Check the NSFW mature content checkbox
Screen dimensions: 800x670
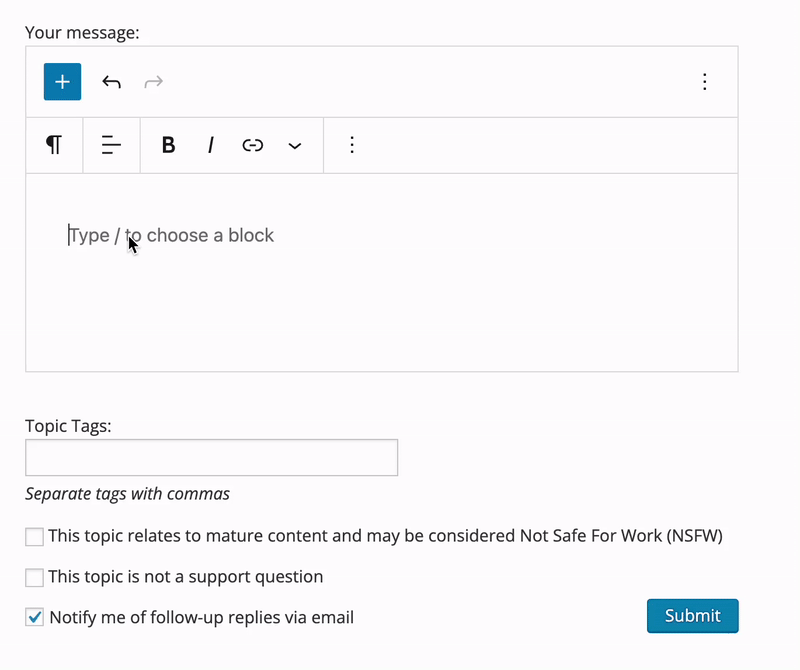click(33, 536)
